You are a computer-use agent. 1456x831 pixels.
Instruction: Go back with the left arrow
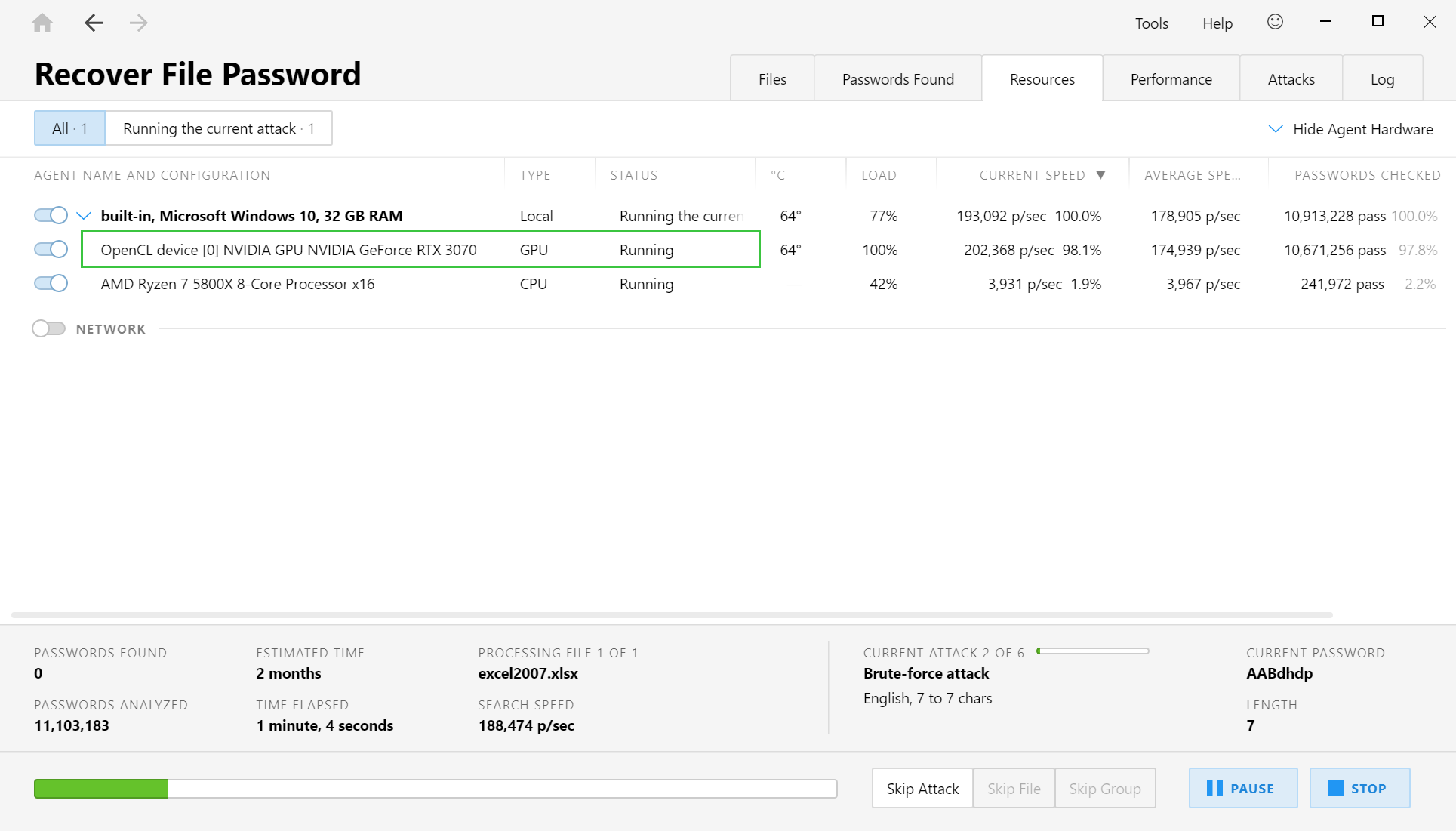pos(93,23)
